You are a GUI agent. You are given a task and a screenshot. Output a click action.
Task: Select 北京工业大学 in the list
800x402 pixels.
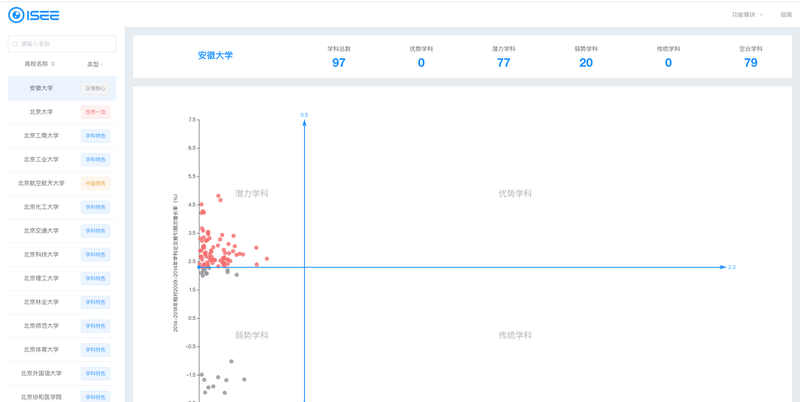pos(62,160)
